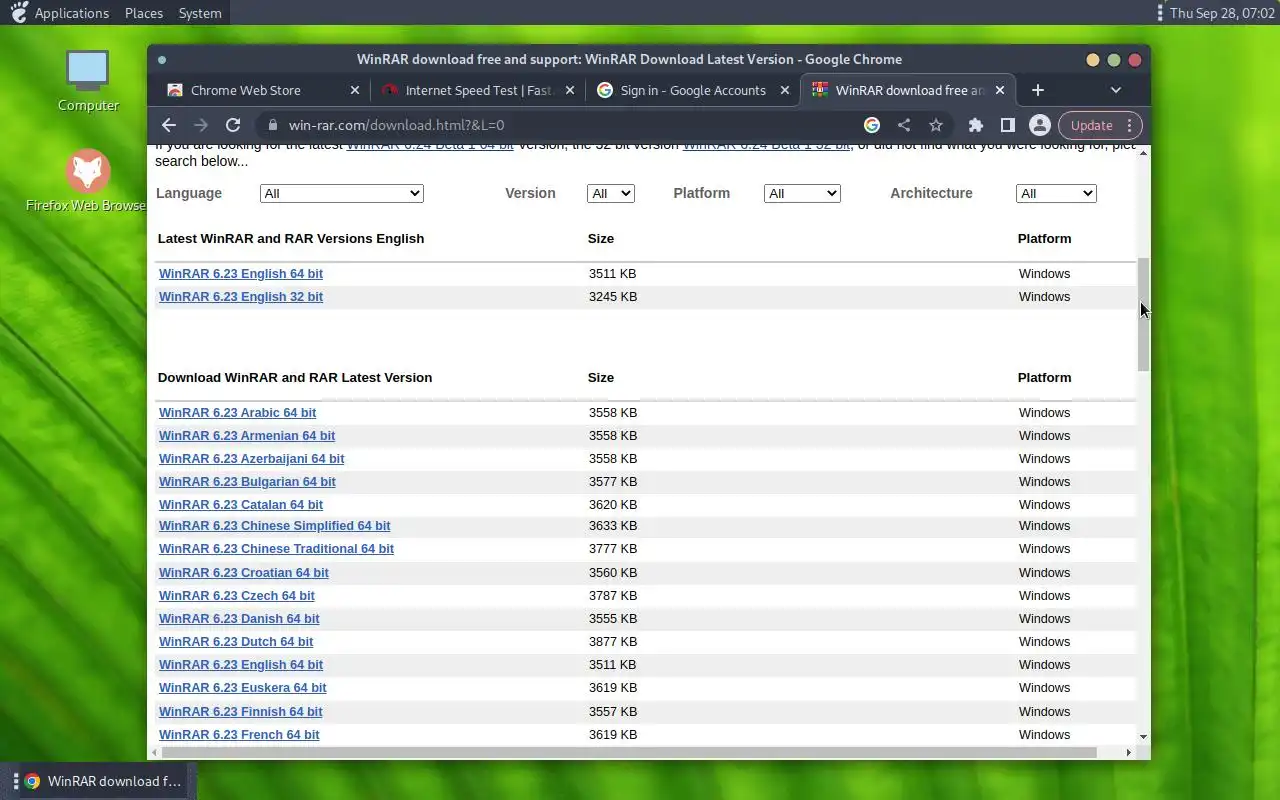Open the Extensions puzzle icon
The width and height of the screenshot is (1280, 800).
click(976, 125)
